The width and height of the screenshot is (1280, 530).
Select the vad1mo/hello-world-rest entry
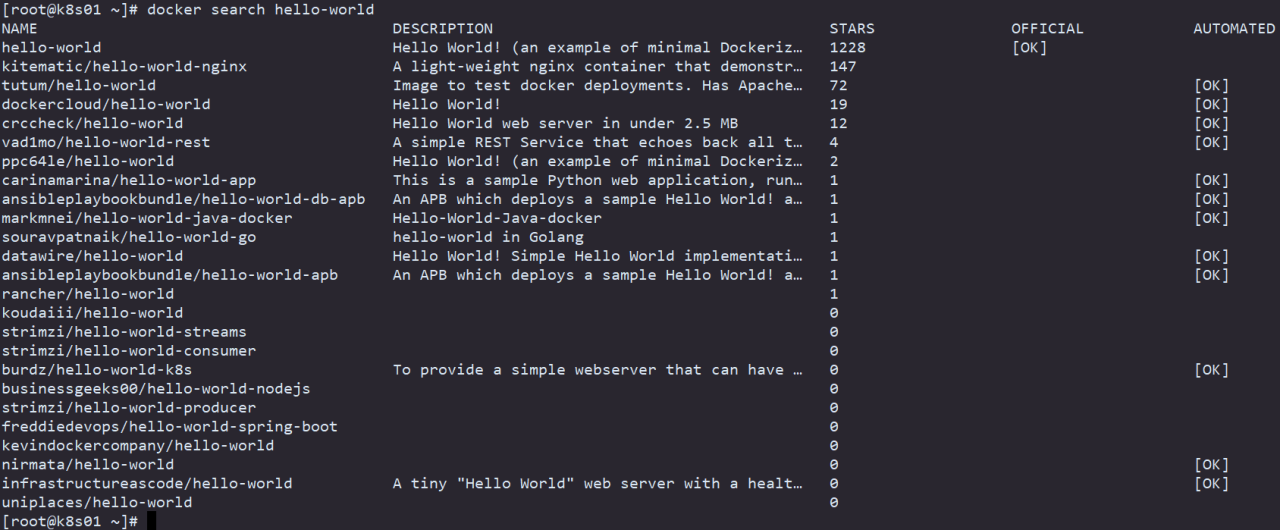106,143
